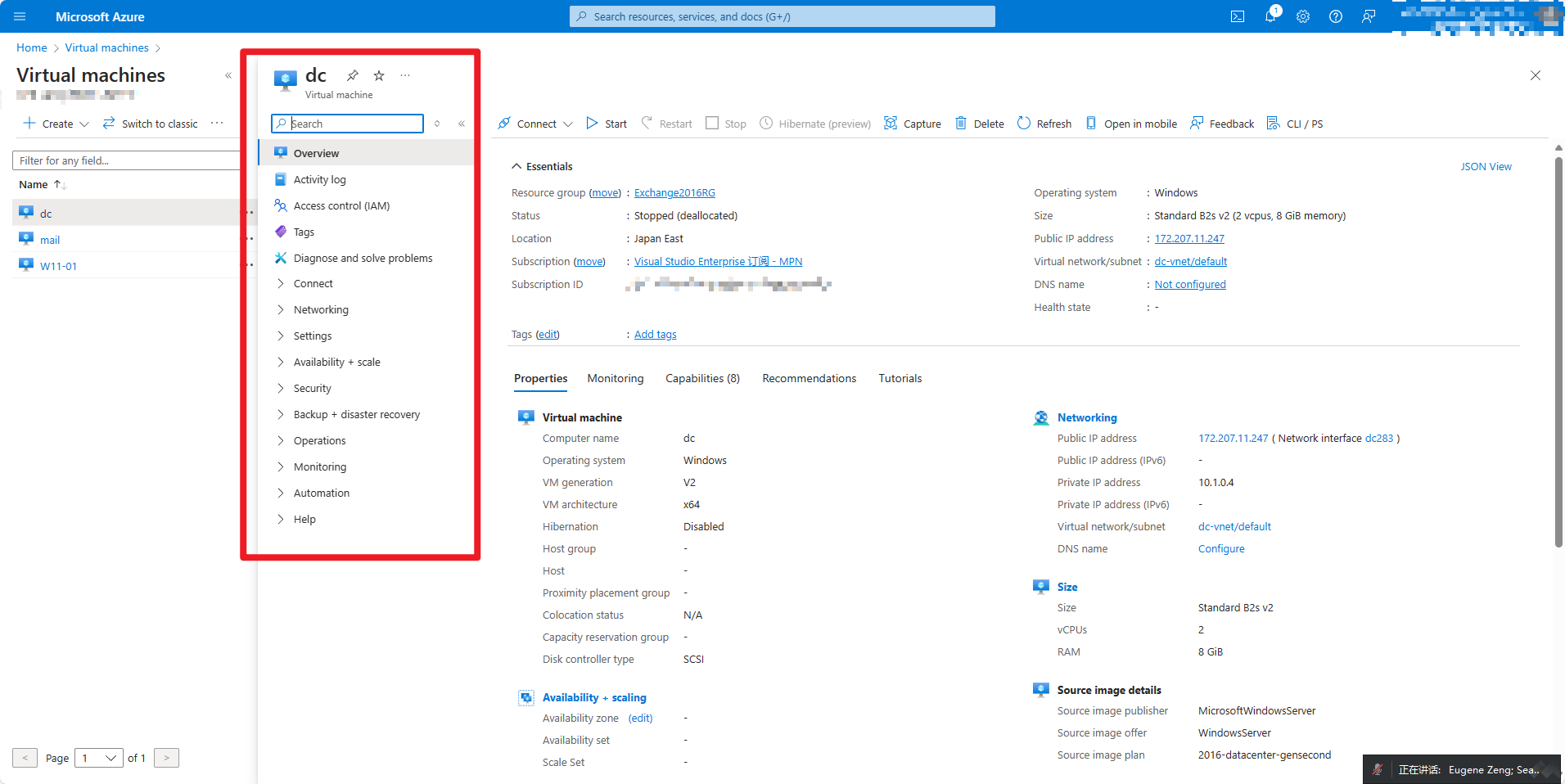Click Refresh in the VM toolbar
Screen dimensions: 1565x784
click(1044, 124)
